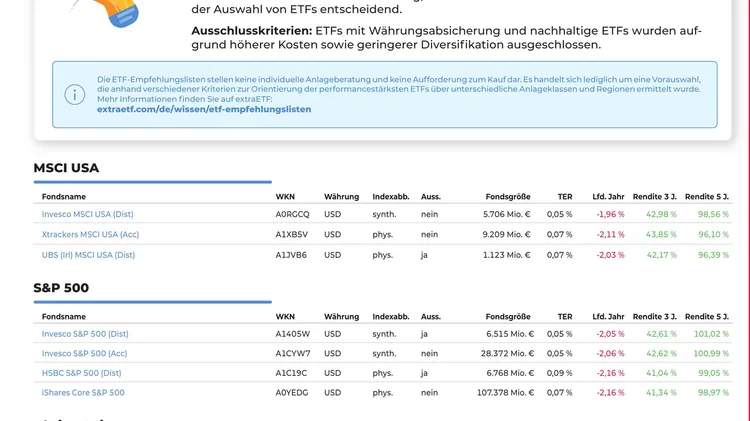The image size is (750, 421).
Task: Open the extraetf.com/de/wissen/etf-empfehlungslisten link
Action: 204,109
